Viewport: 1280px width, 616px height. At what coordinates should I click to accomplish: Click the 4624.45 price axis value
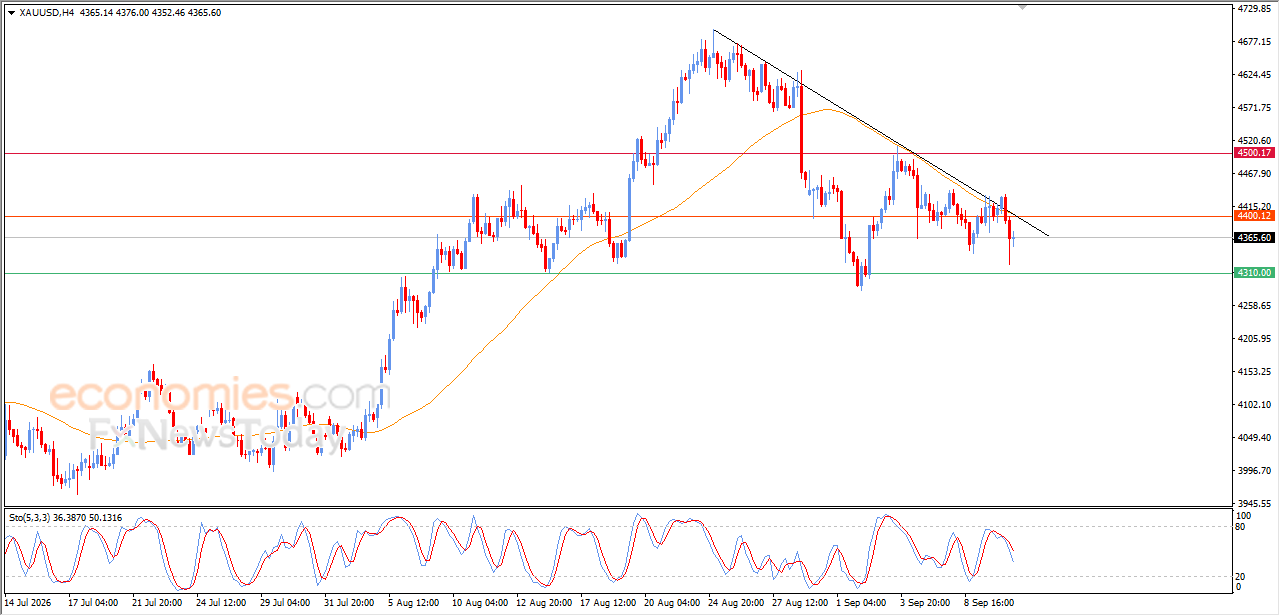tap(1253, 75)
